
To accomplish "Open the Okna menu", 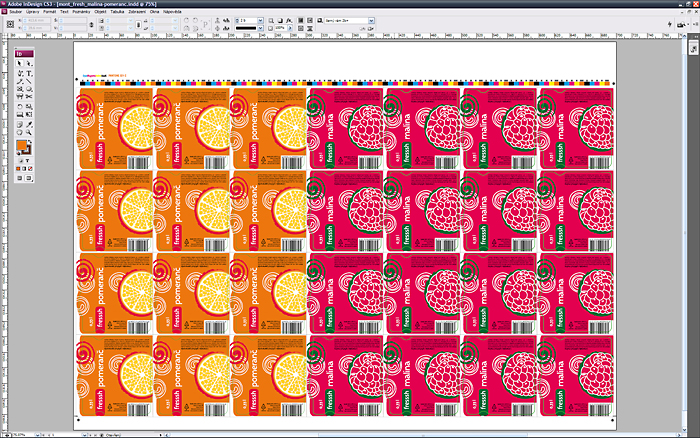I will (154, 12).
